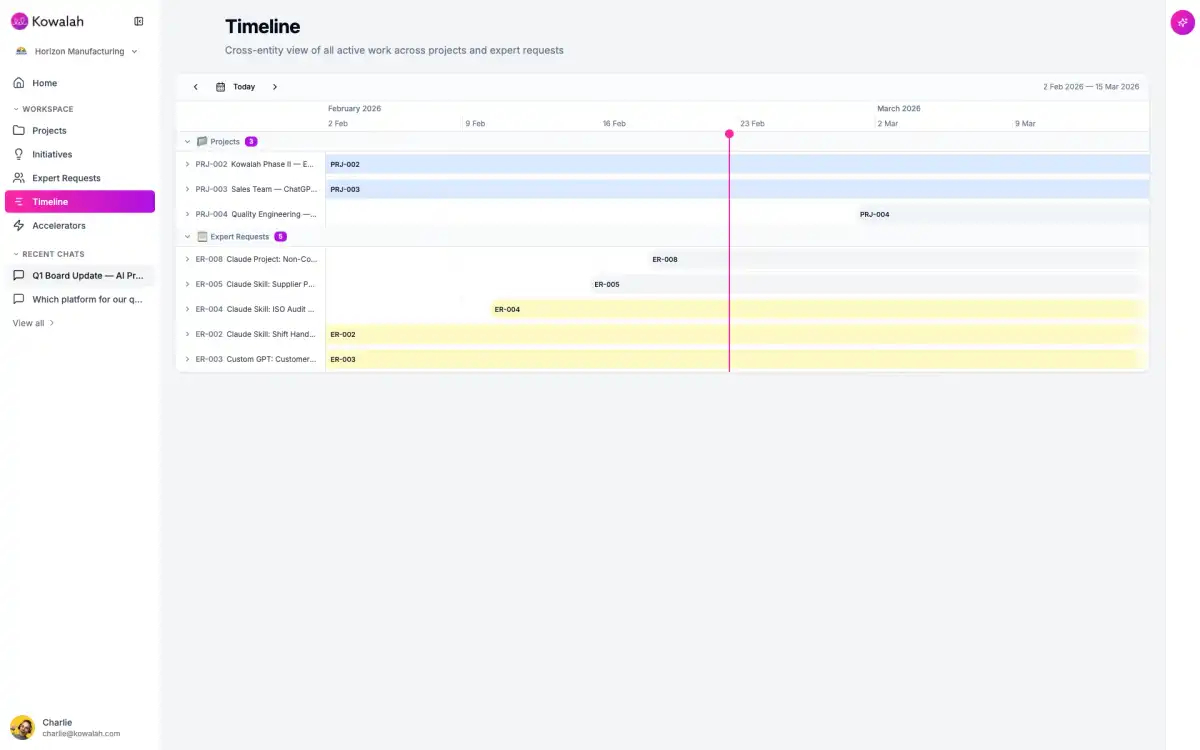Collapse the Projects group
The height and width of the screenshot is (750, 1200).
click(187, 142)
